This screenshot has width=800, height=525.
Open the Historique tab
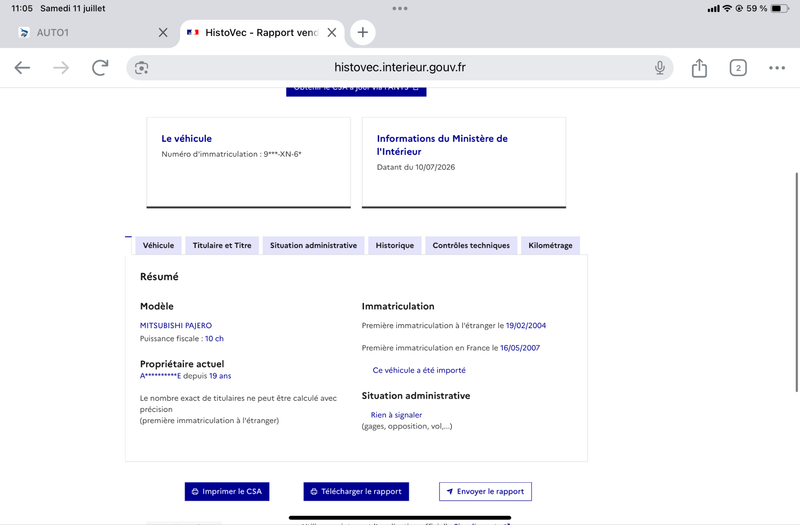click(394, 245)
